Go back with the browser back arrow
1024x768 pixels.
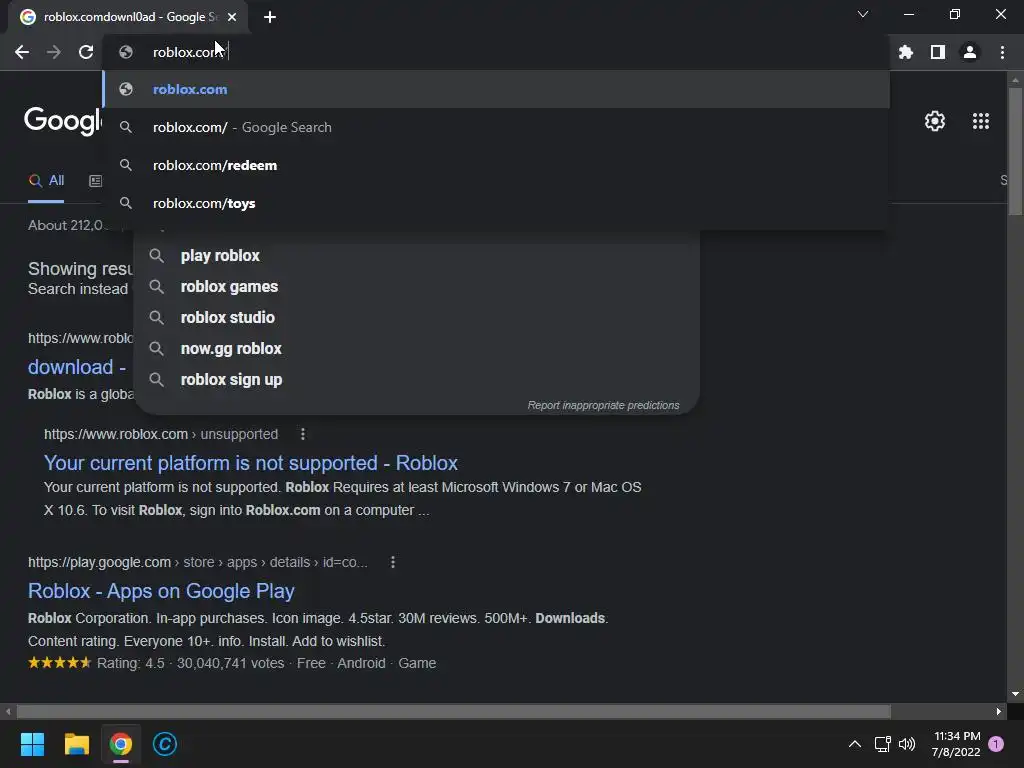[x=22, y=52]
